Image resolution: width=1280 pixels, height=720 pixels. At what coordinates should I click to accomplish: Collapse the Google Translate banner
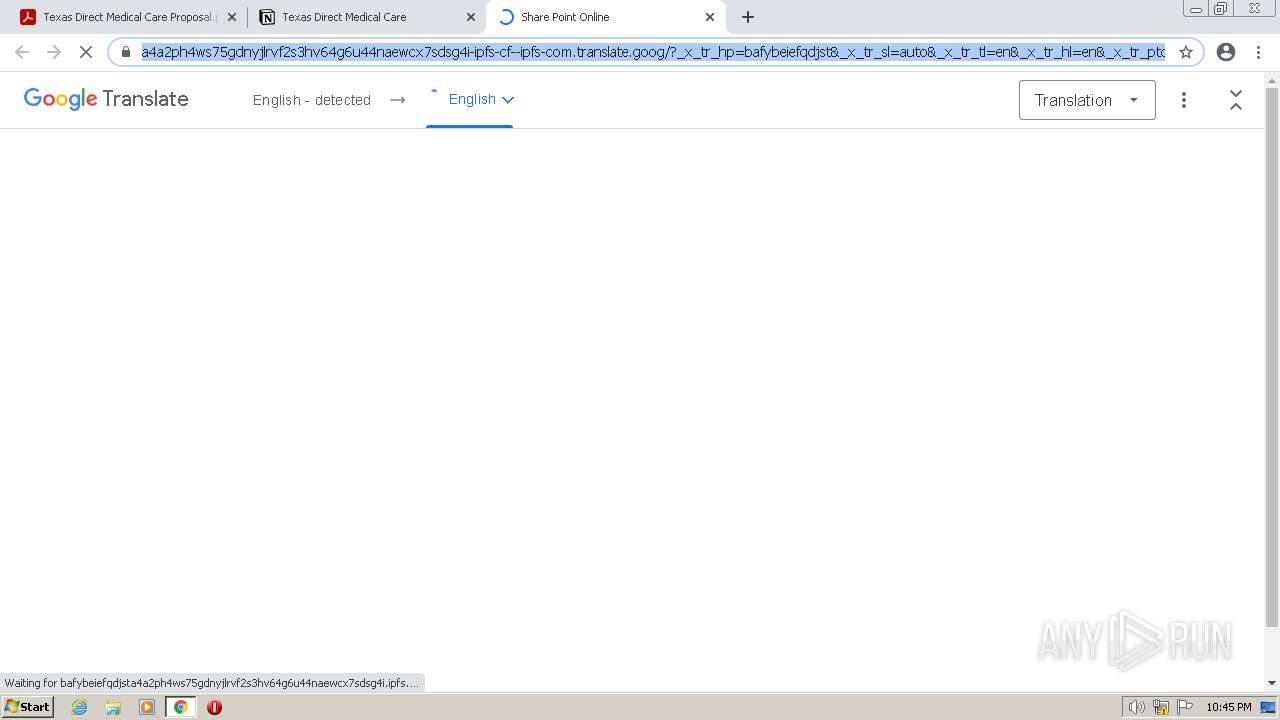click(x=1236, y=100)
